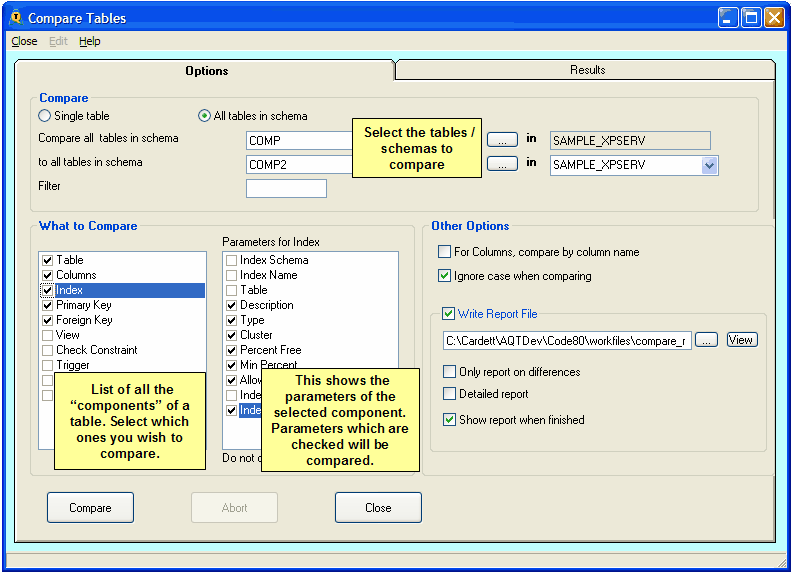The height and width of the screenshot is (576, 794).
Task: Click the window resize grip in status bar
Action: 782,562
